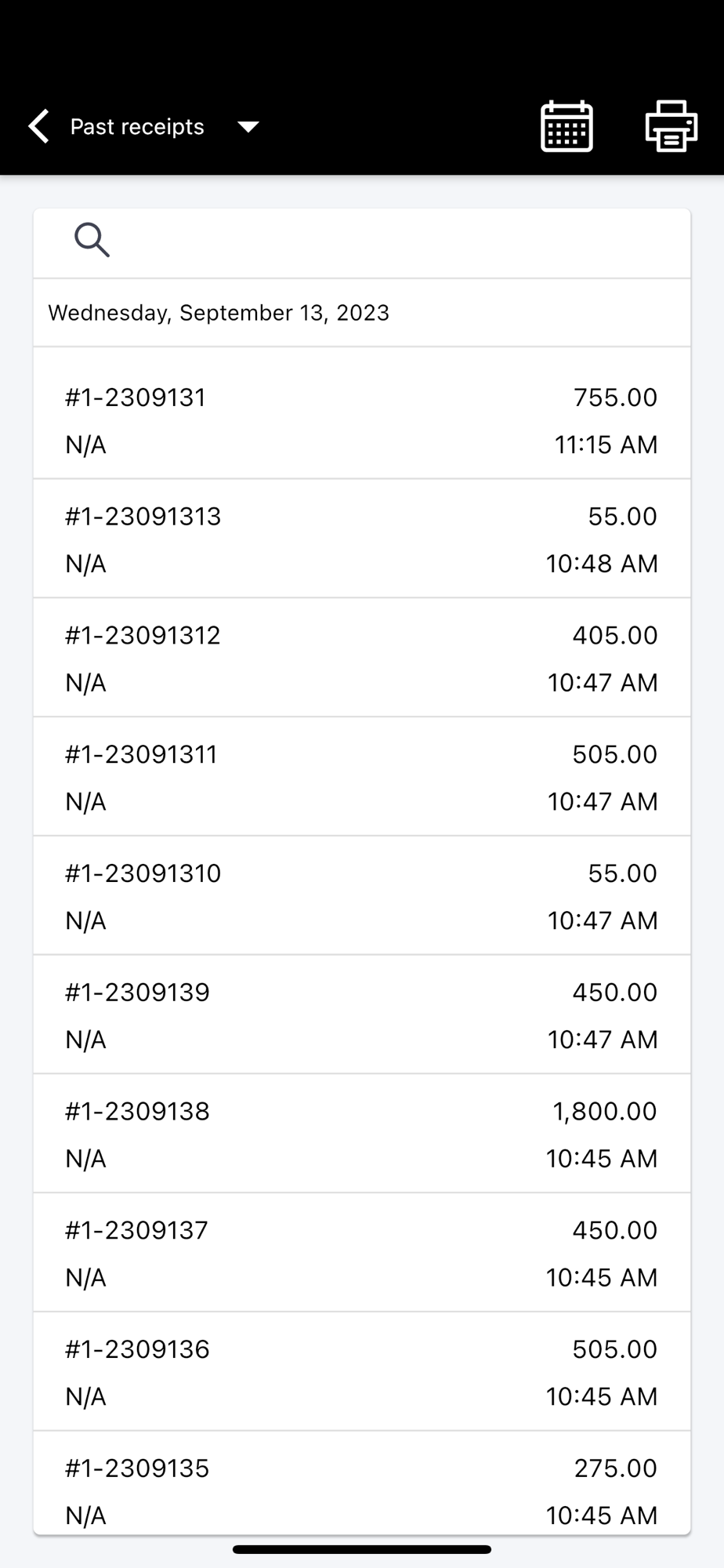Tap the 755.00 amount at 11:15 AM
This screenshot has height=1568, width=724.
pos(615,397)
